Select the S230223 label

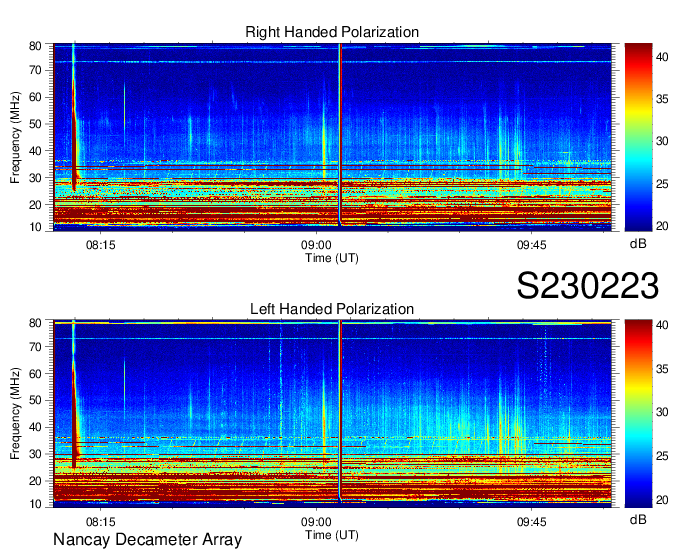click(x=588, y=285)
